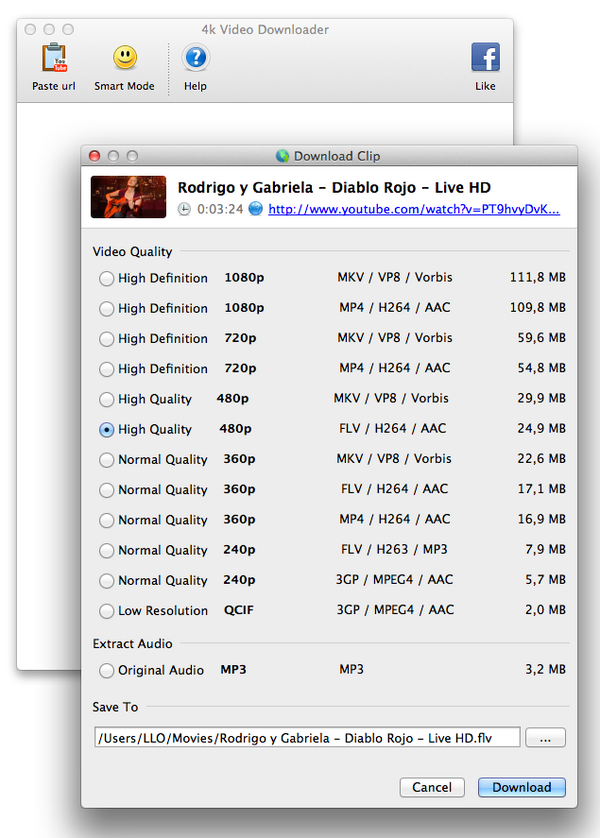The width and height of the screenshot is (600, 838).
Task: Click the 'FLV / H263 / MP3' format text
Action: tap(394, 549)
